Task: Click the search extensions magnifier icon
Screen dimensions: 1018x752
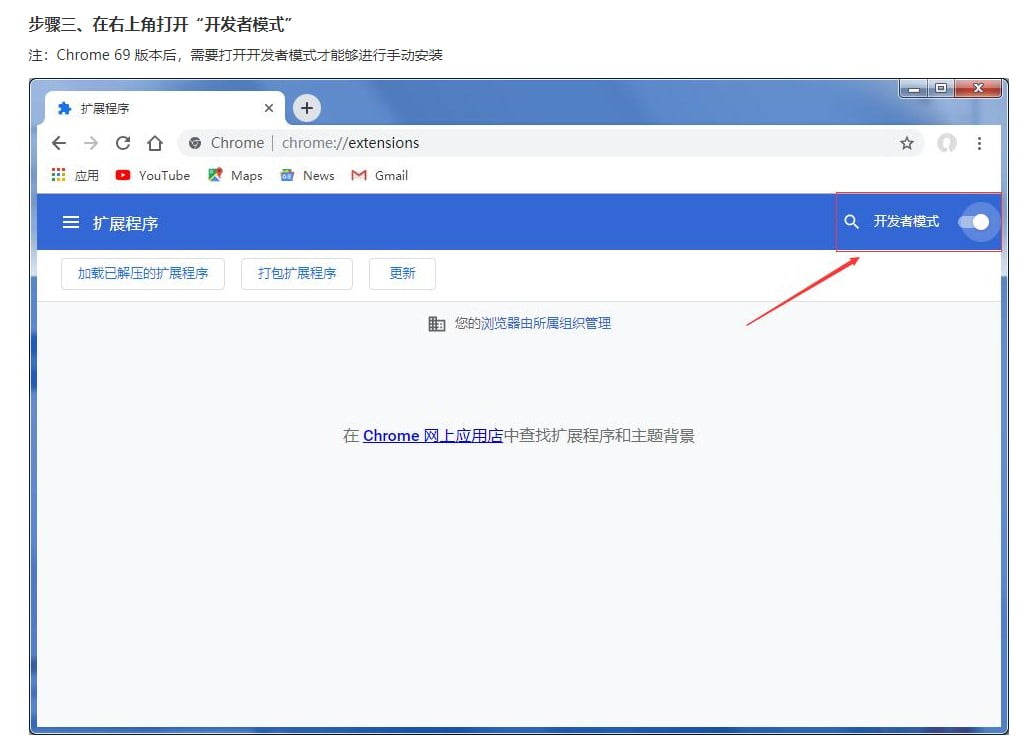Action: click(851, 222)
